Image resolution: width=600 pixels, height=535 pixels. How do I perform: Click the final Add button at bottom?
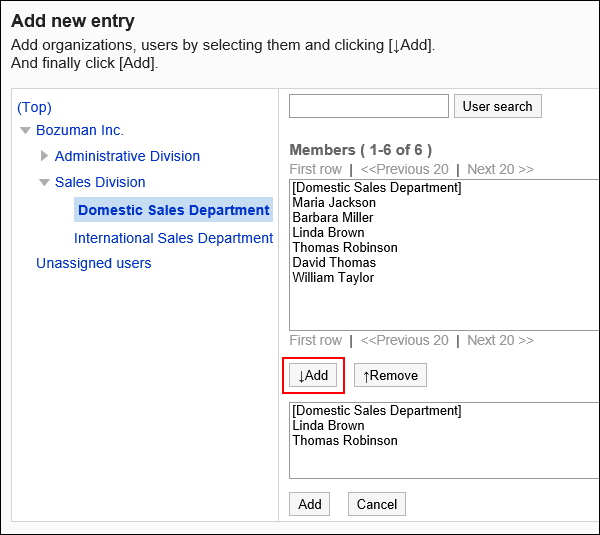pyautogui.click(x=309, y=504)
